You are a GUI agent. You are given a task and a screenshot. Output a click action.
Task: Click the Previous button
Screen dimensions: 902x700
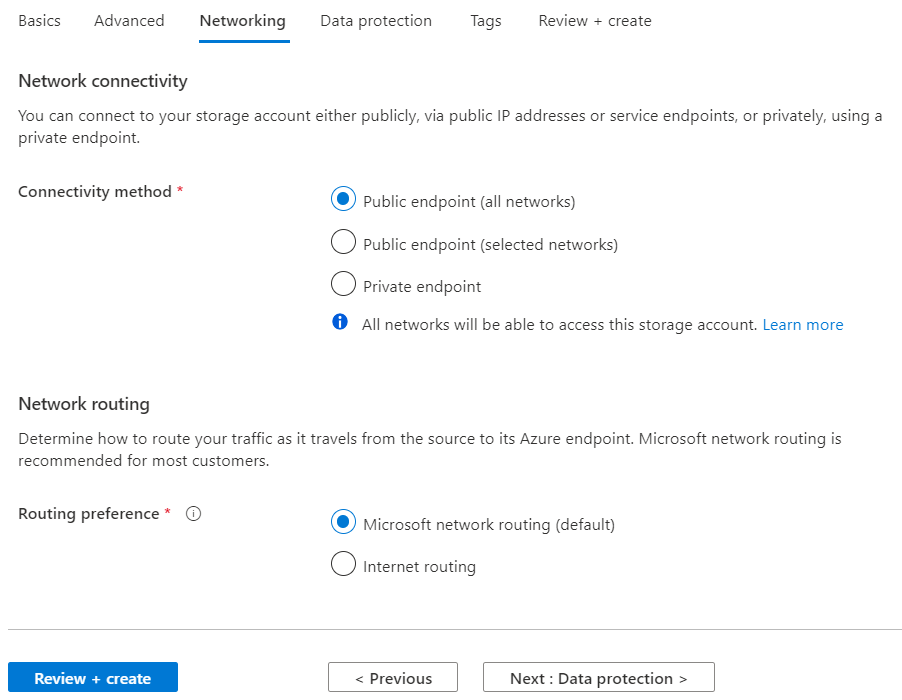pyautogui.click(x=393, y=678)
